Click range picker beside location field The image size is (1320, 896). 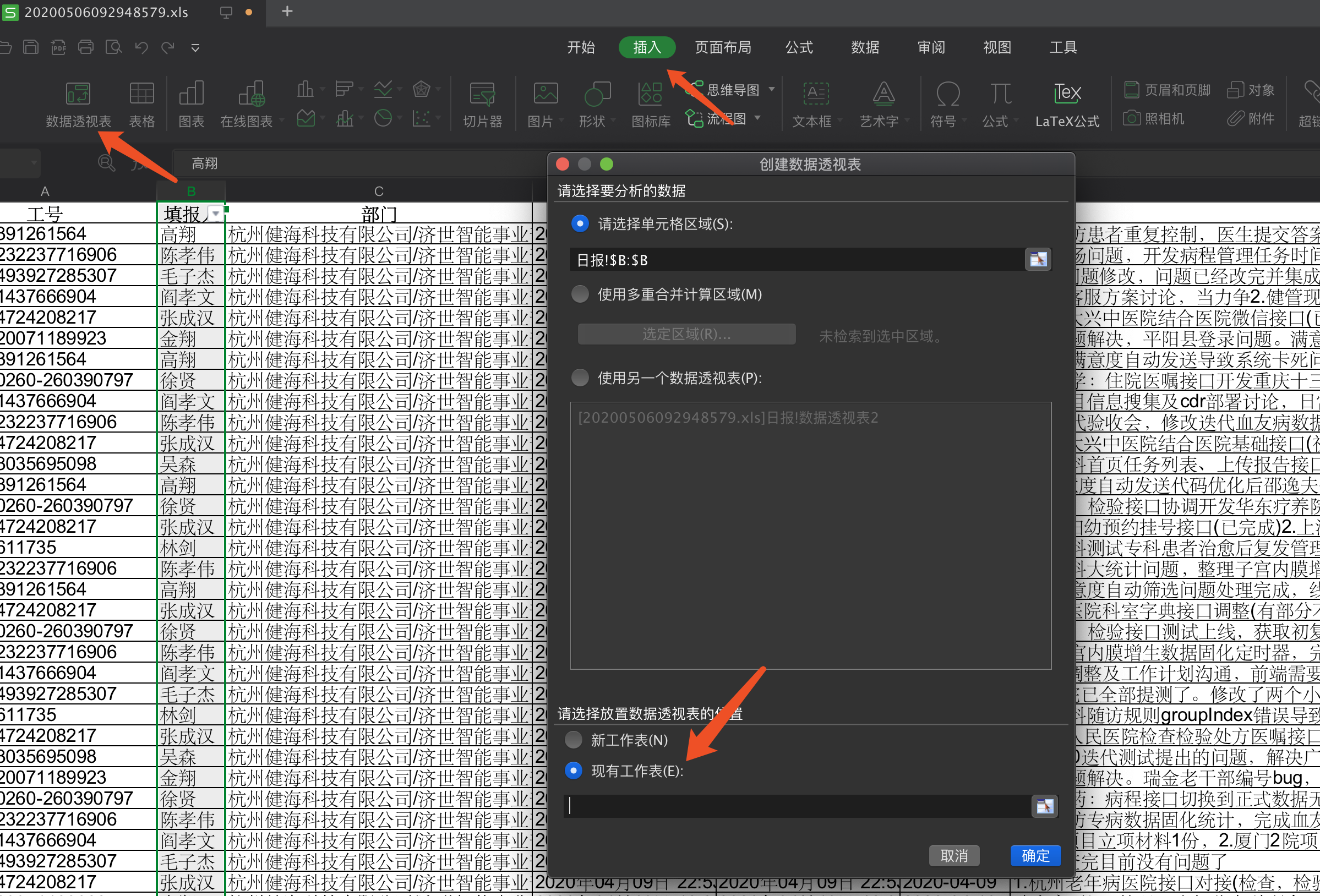pos(1045,806)
